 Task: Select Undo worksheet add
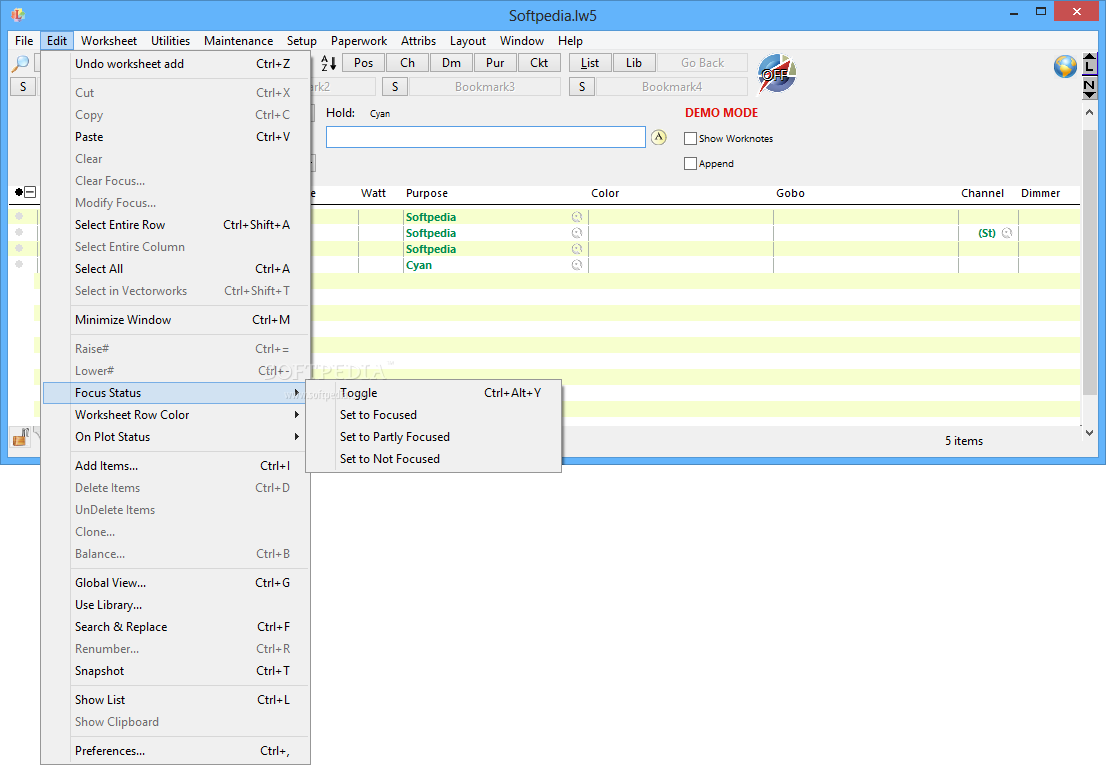176,63
